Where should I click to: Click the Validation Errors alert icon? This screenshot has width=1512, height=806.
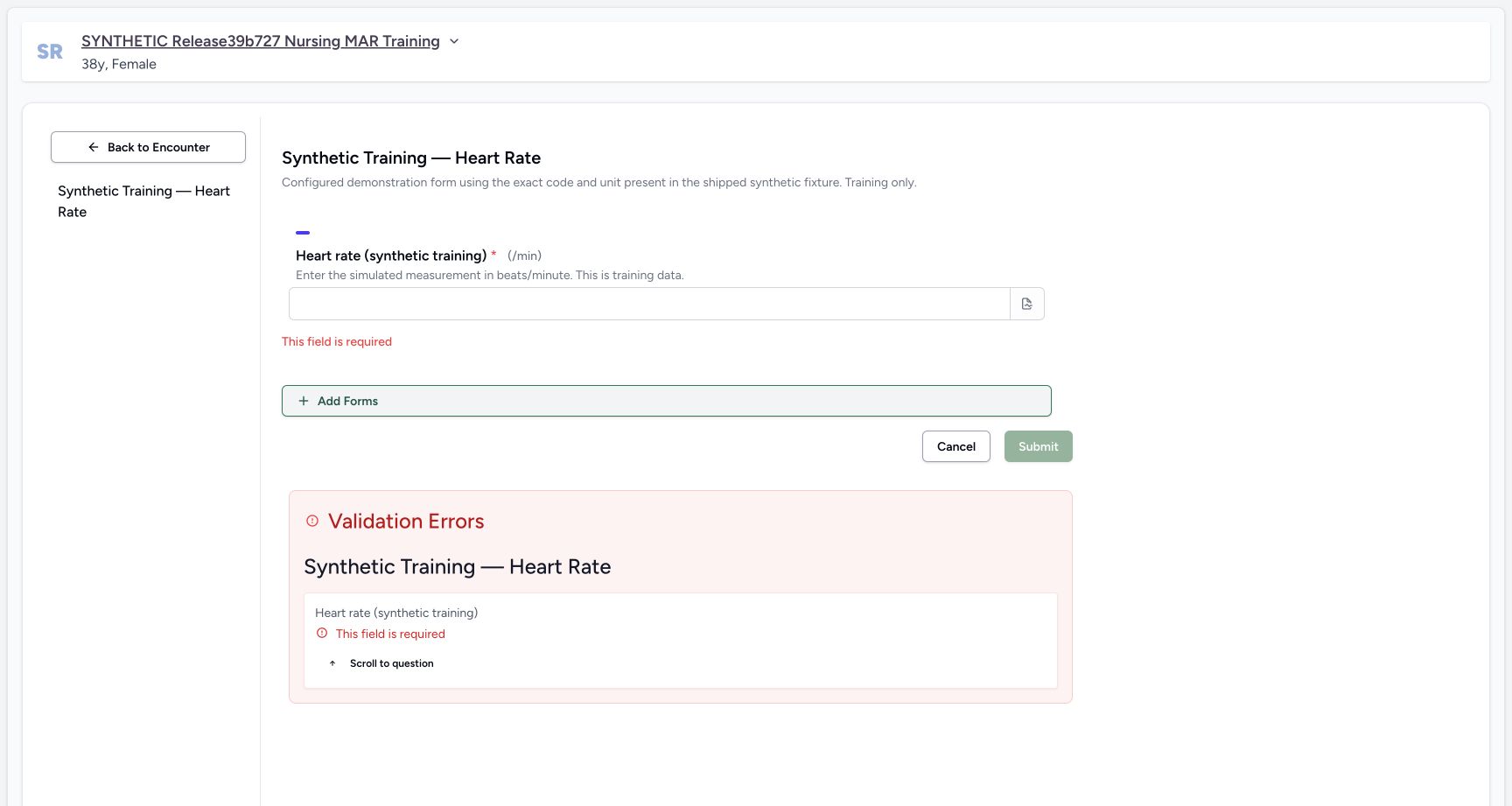click(312, 521)
